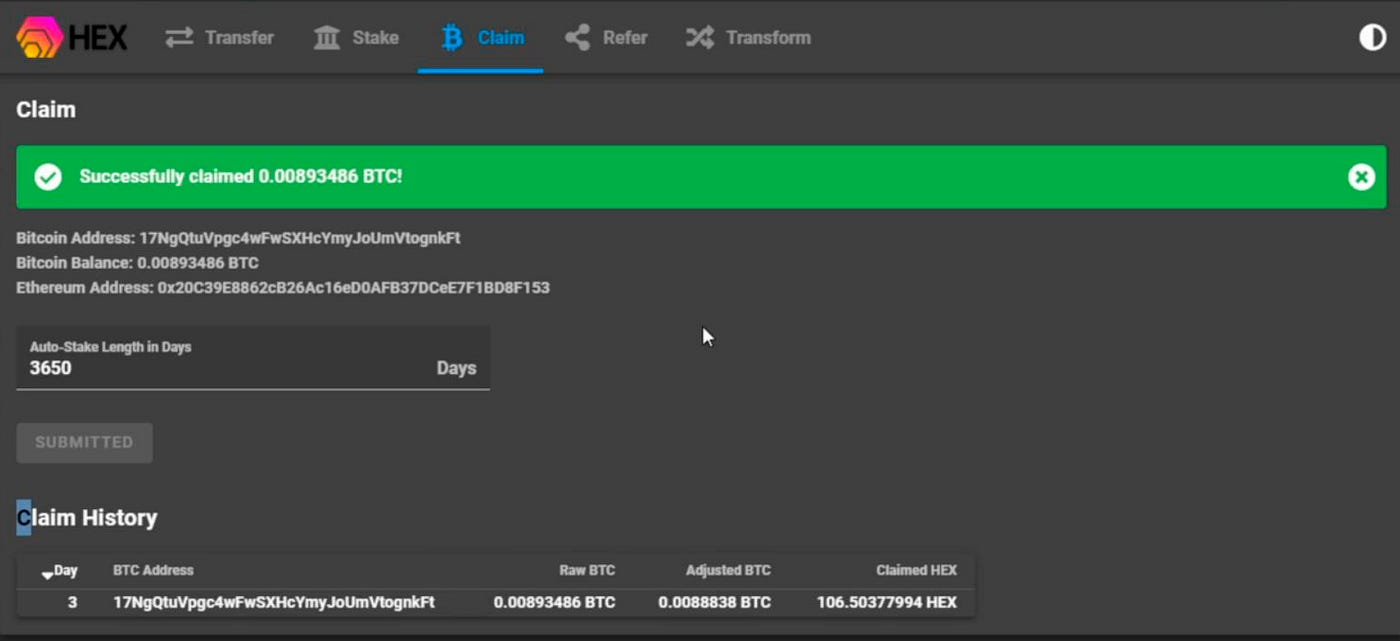Click the HEX brand name text
Screen dimensions: 1400x641
coord(98,38)
